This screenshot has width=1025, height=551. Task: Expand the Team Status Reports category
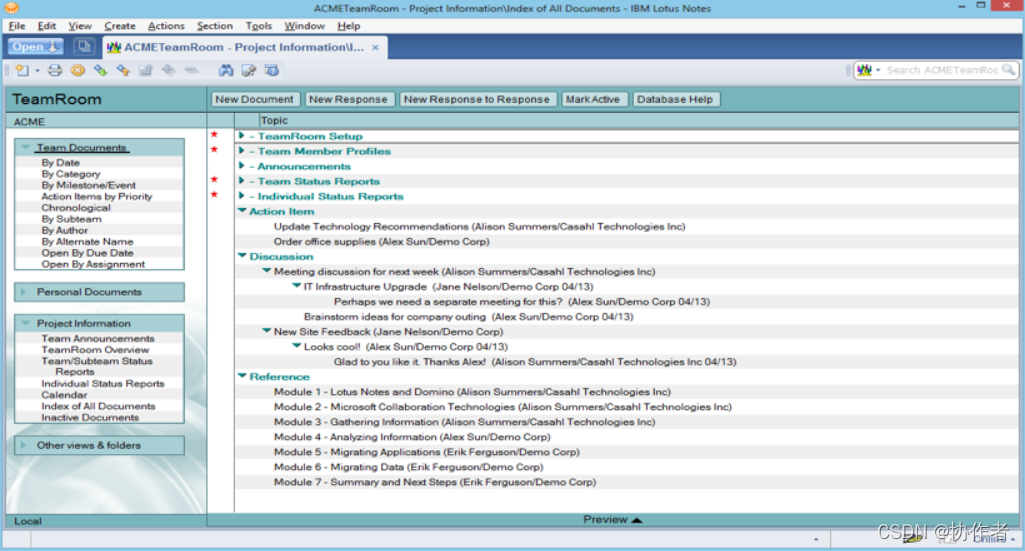(x=242, y=180)
